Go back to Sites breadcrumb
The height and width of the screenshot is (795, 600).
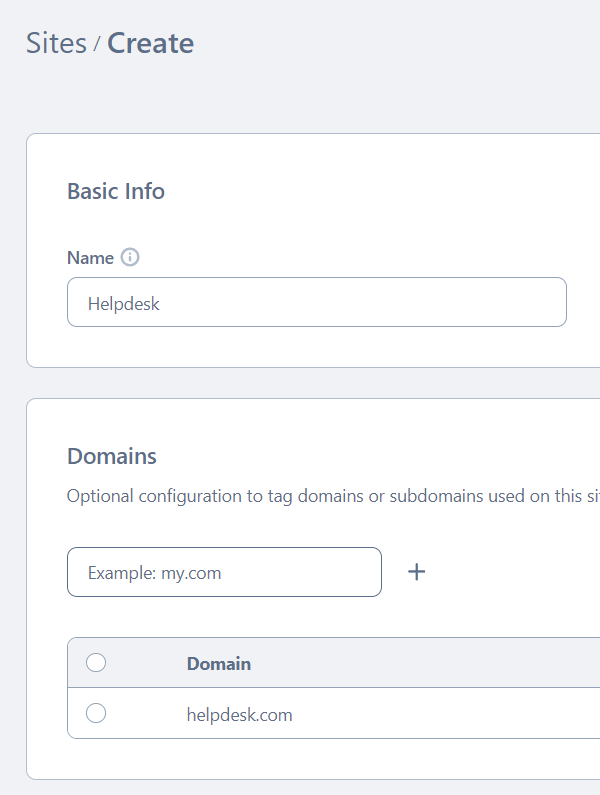click(56, 43)
